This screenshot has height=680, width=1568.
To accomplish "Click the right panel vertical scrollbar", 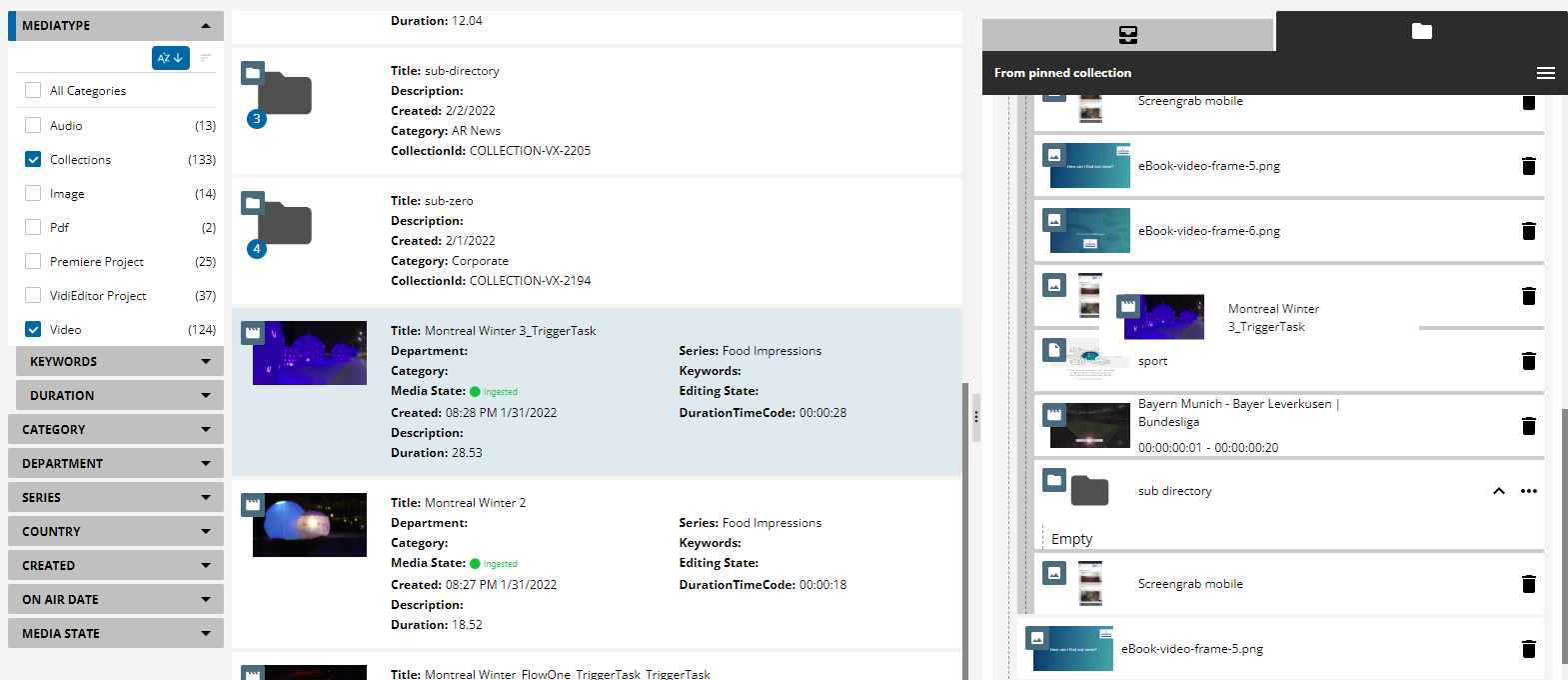I will point(1563,530).
